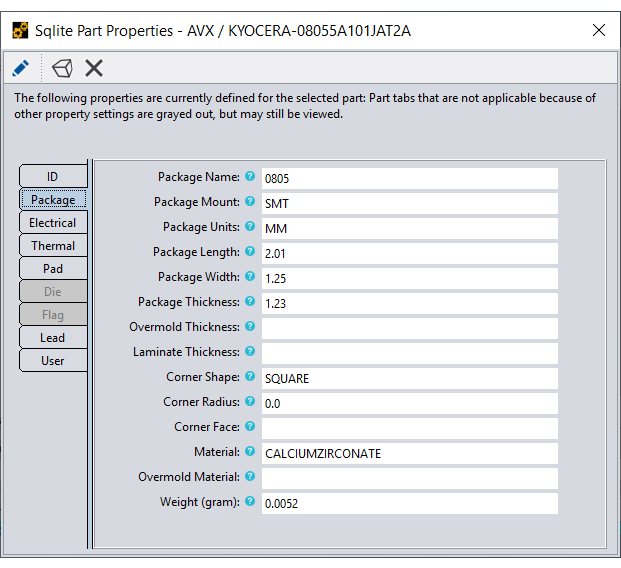
Task: Click the 3D box view icon
Action: [x=62, y=68]
